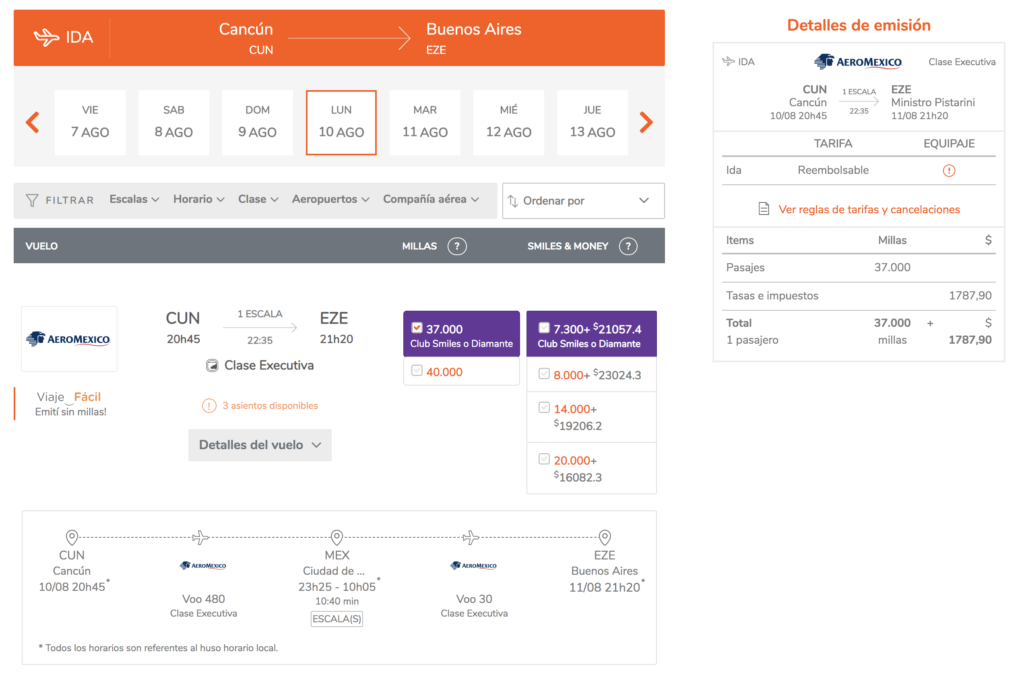Image resolution: width=1024 pixels, height=681 pixels.
Task: Go to previous week of dates arrow
Action: point(33,122)
